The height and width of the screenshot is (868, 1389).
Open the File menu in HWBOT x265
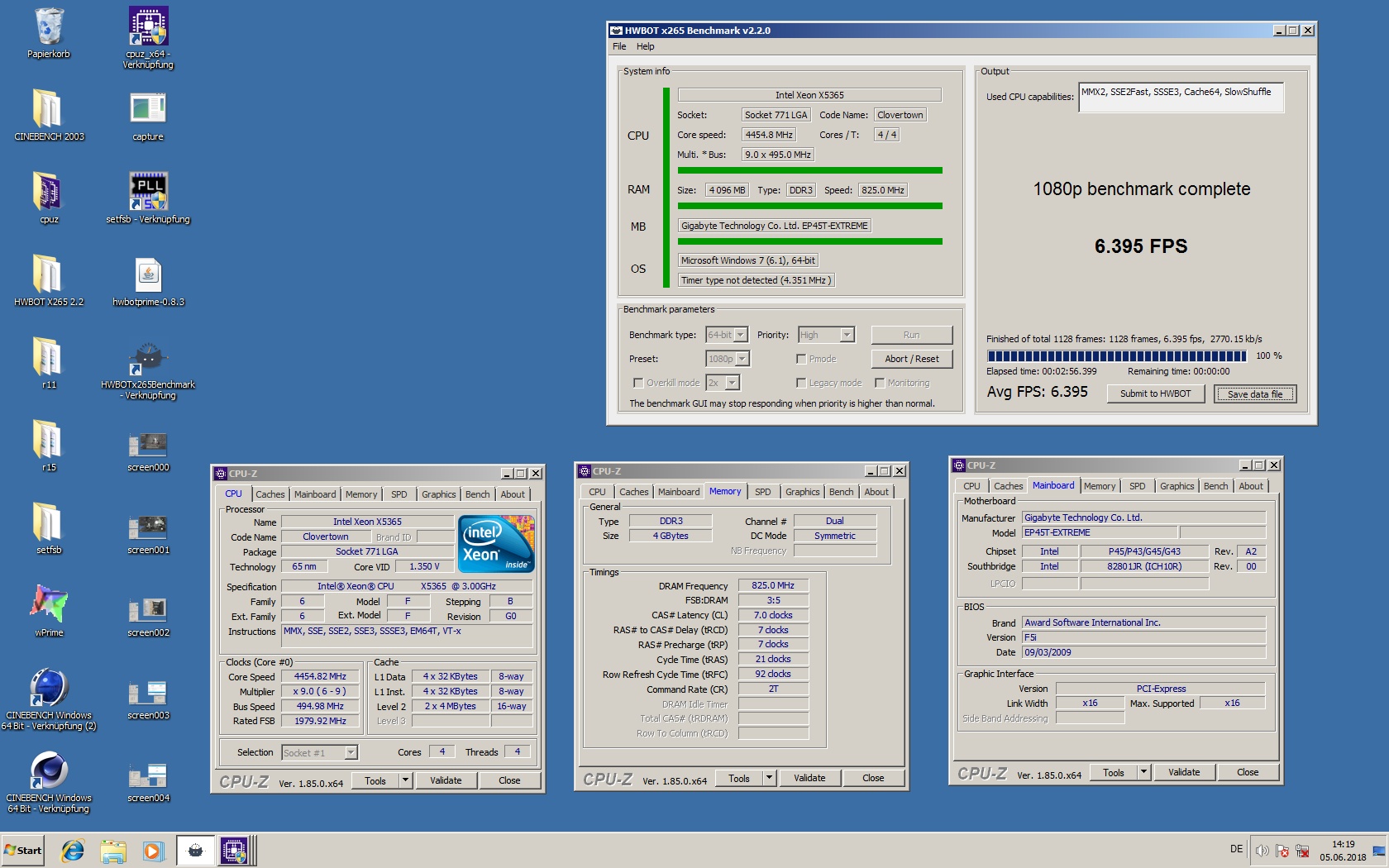point(619,46)
